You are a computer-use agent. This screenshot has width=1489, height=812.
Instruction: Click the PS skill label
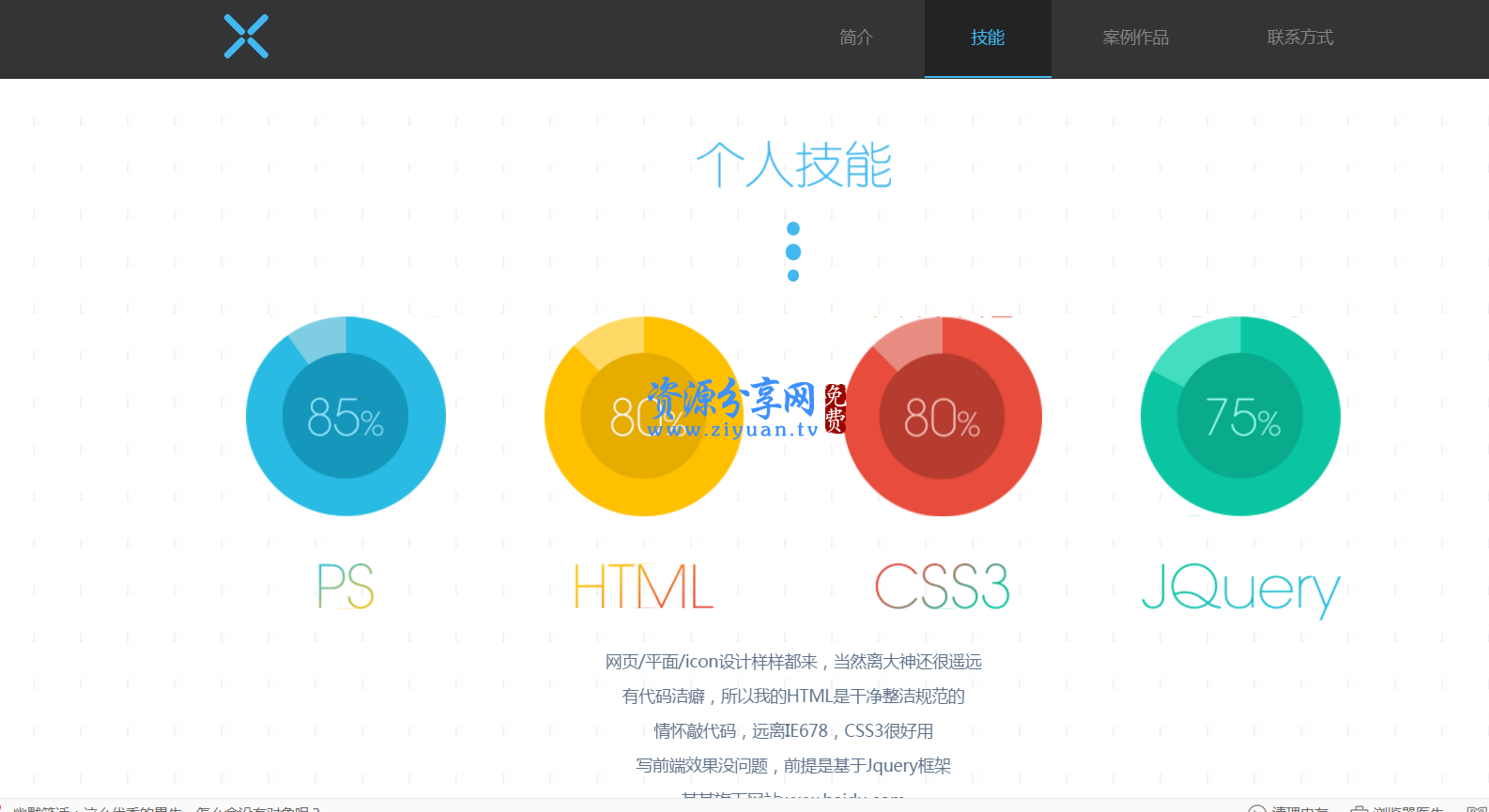345,586
